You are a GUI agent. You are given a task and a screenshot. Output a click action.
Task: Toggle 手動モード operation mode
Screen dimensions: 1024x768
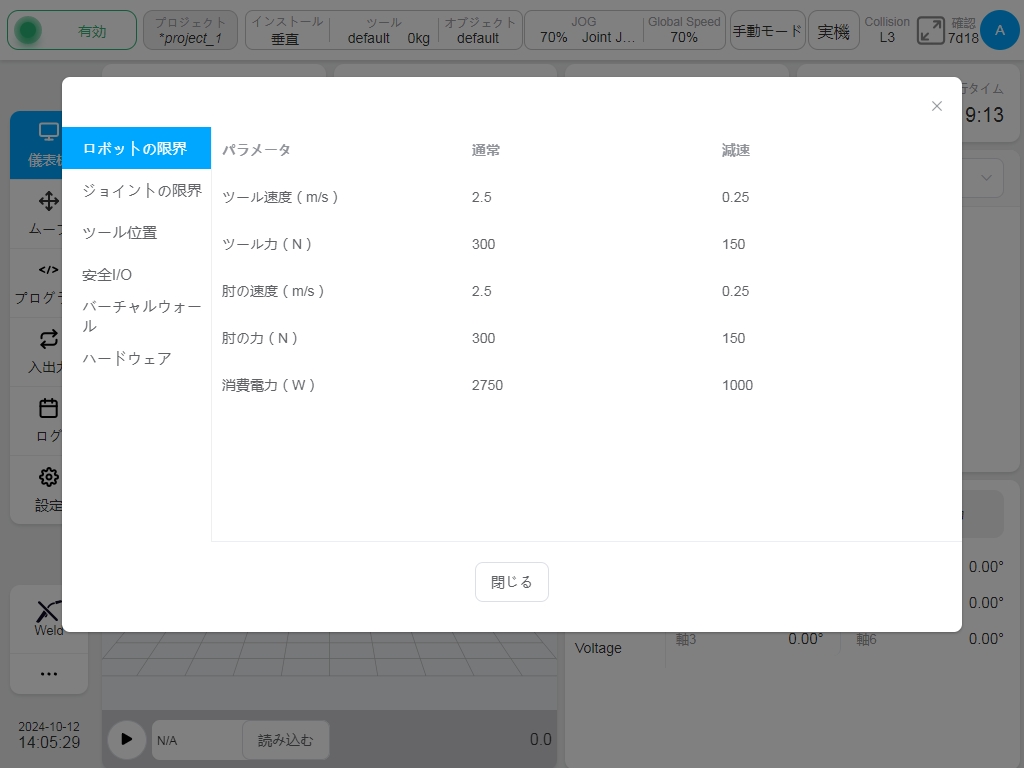767,30
